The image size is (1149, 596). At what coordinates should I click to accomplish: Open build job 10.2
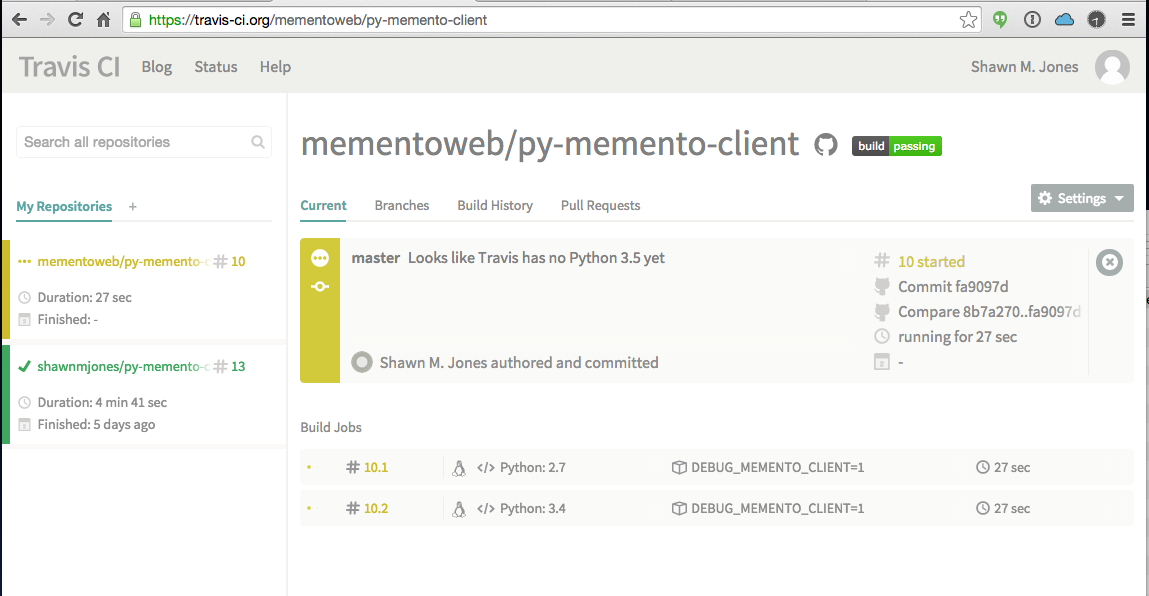coord(376,509)
